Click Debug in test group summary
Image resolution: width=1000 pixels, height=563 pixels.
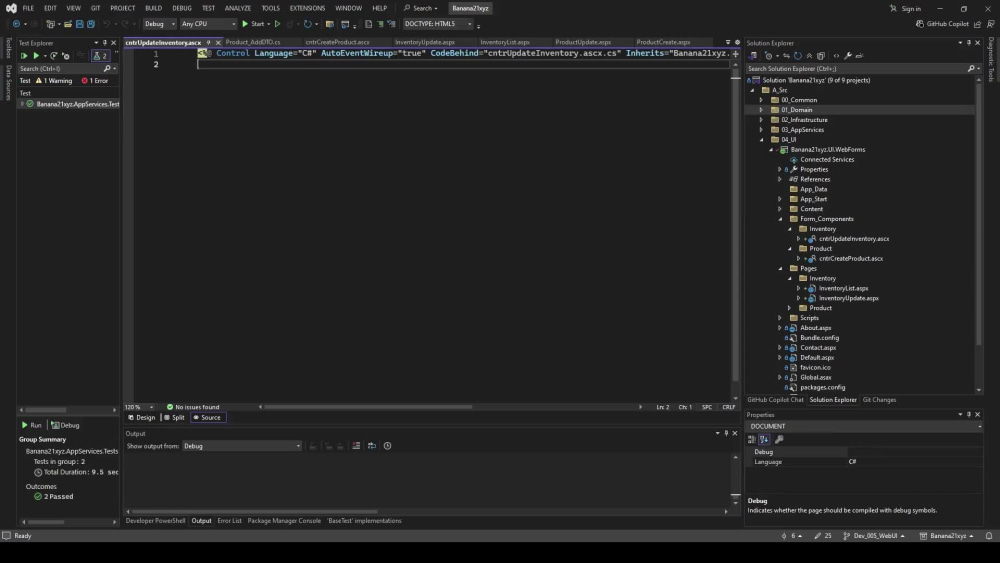pos(65,425)
